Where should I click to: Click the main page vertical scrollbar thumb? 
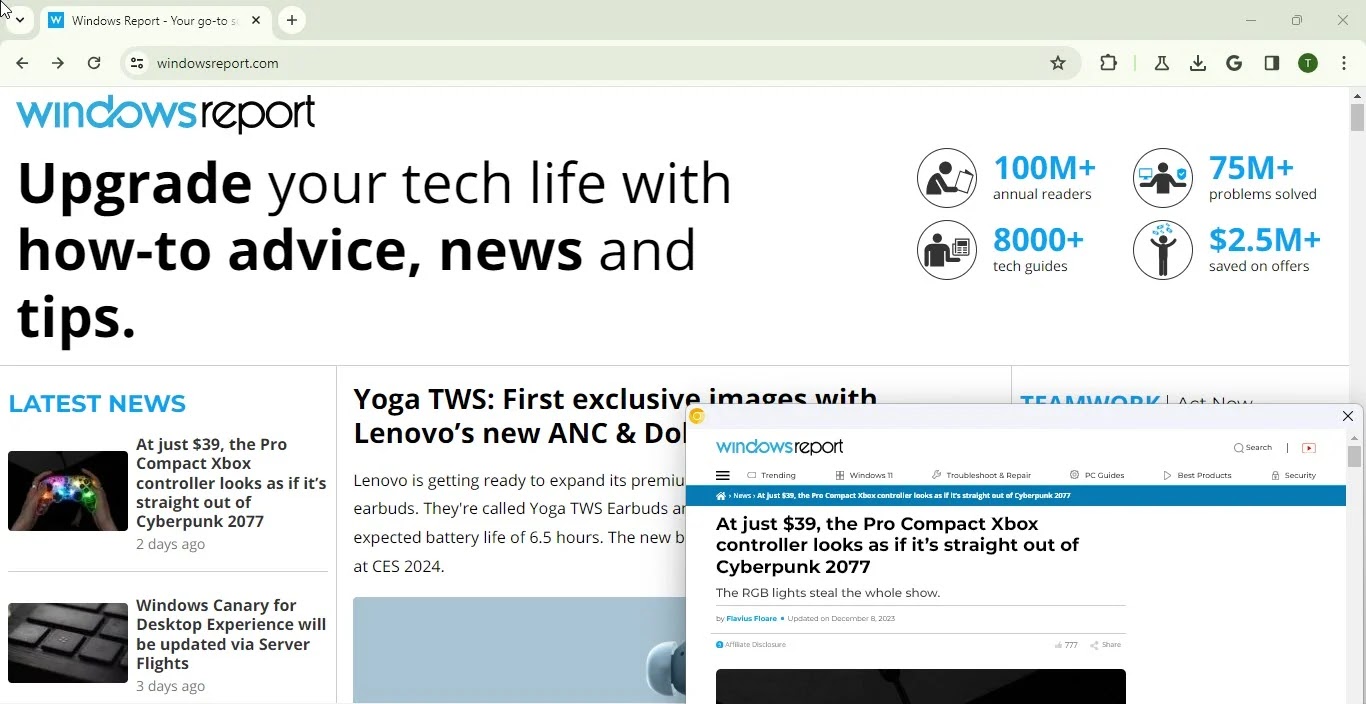click(1357, 117)
